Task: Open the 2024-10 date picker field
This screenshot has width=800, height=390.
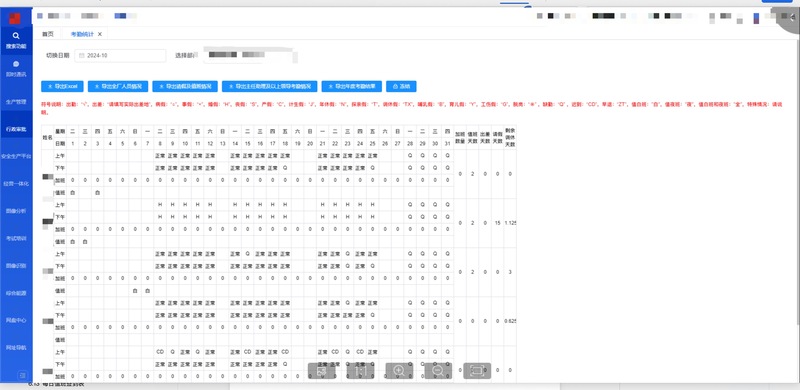Action: (120, 56)
